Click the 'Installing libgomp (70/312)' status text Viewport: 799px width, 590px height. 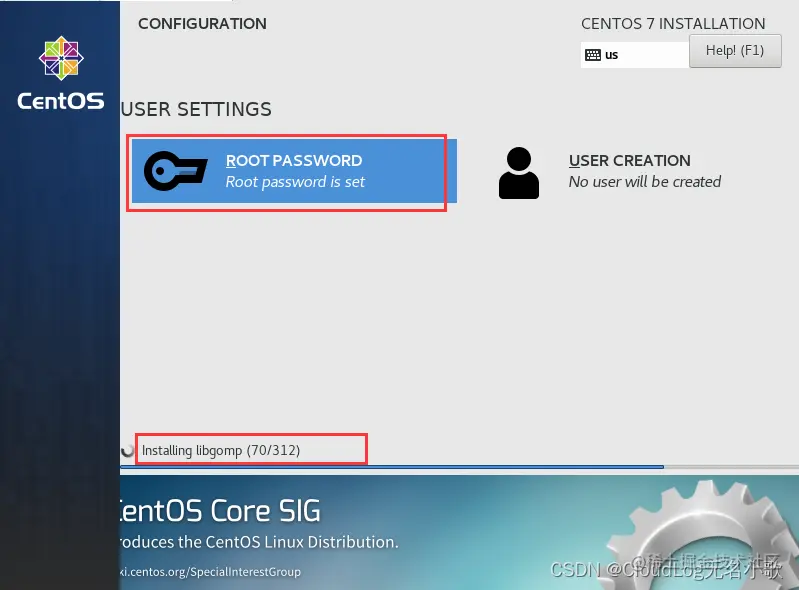pos(221,450)
